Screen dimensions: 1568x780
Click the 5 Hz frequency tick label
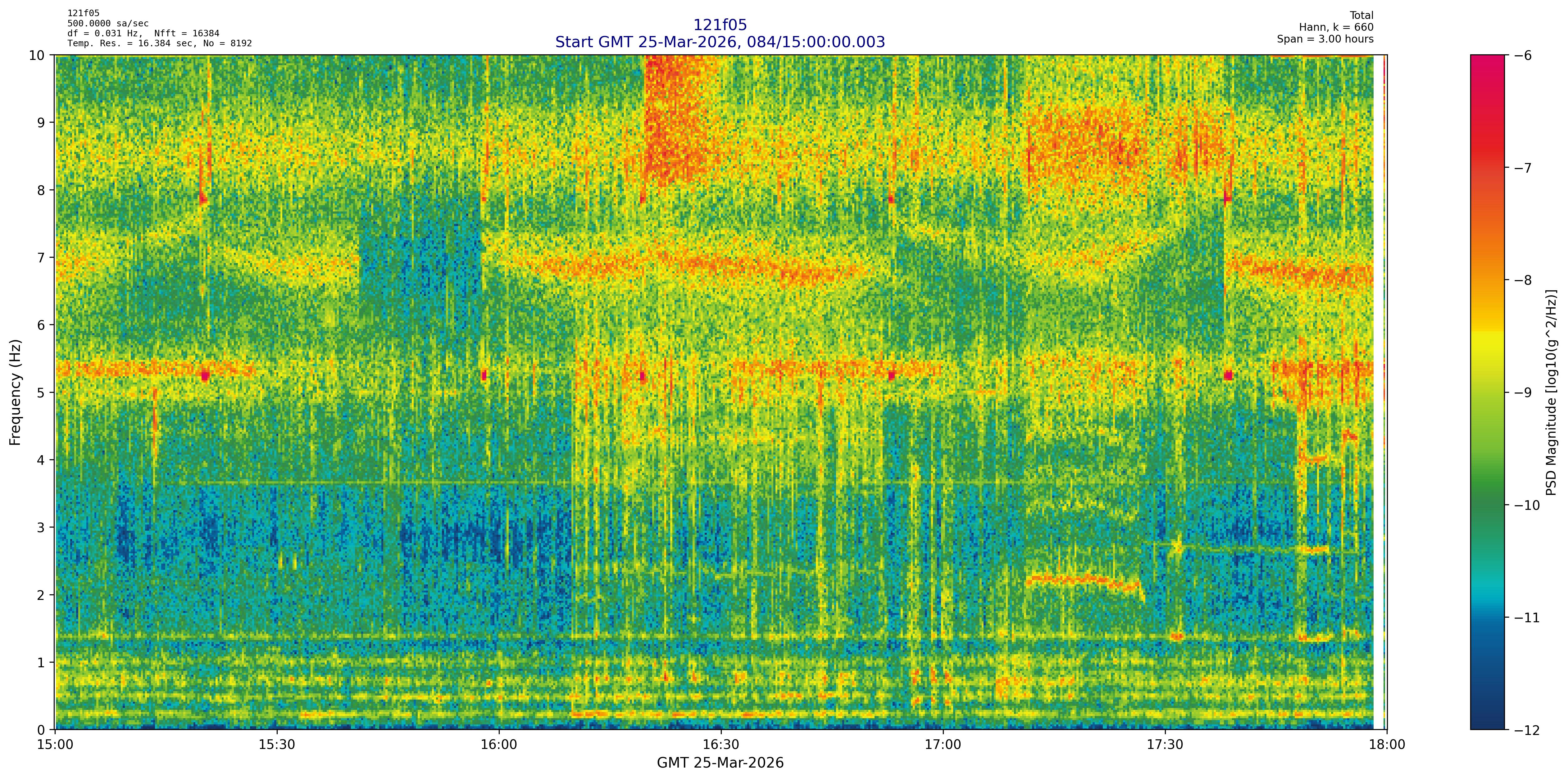[41, 392]
